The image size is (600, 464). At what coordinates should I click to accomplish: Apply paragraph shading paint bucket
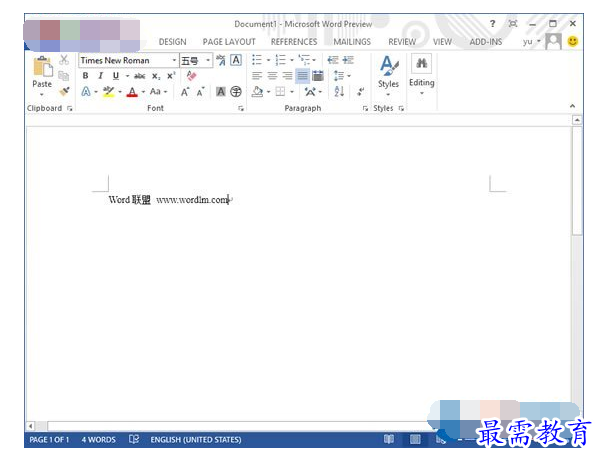tap(258, 92)
